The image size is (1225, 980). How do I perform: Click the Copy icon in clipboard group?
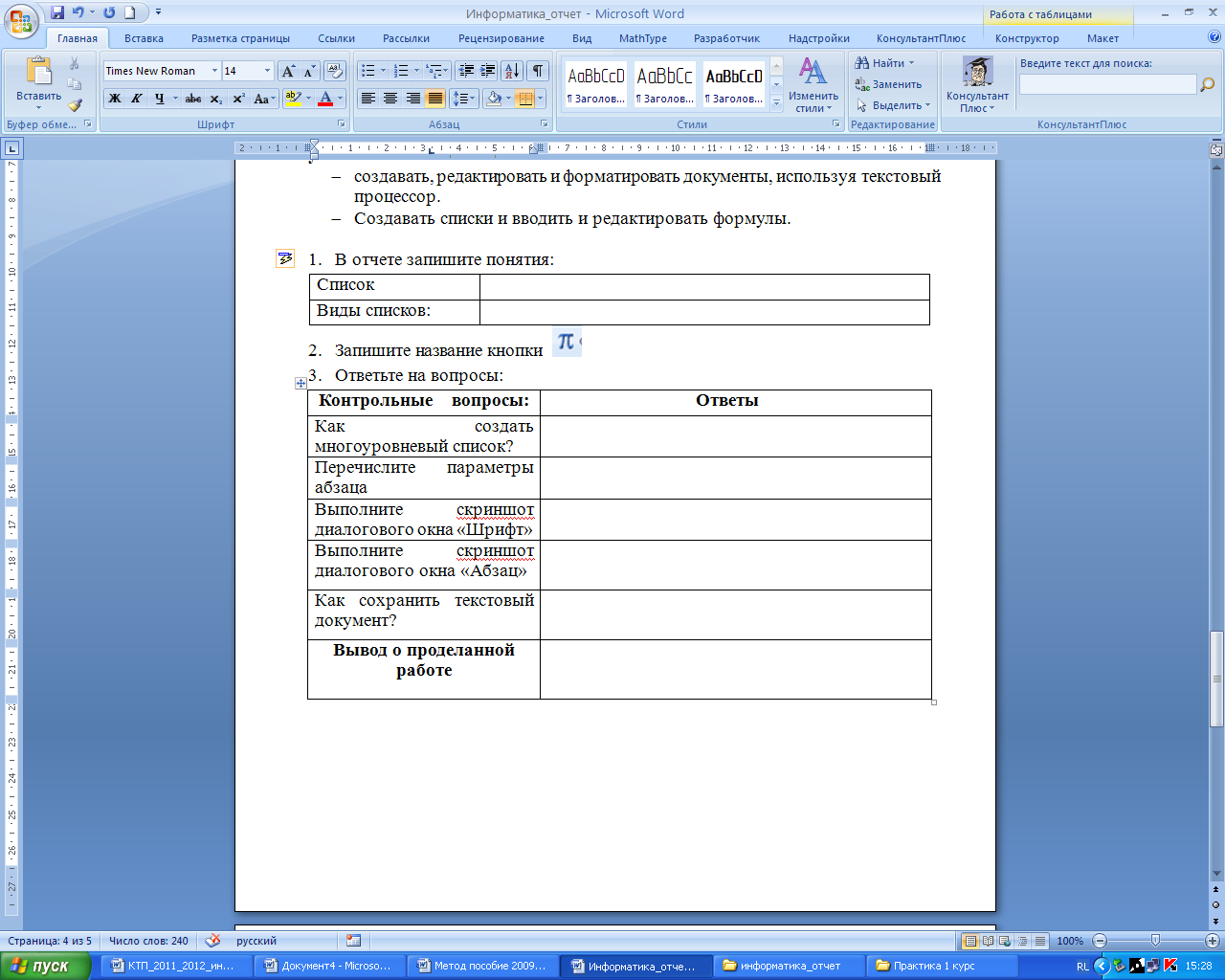tap(75, 84)
